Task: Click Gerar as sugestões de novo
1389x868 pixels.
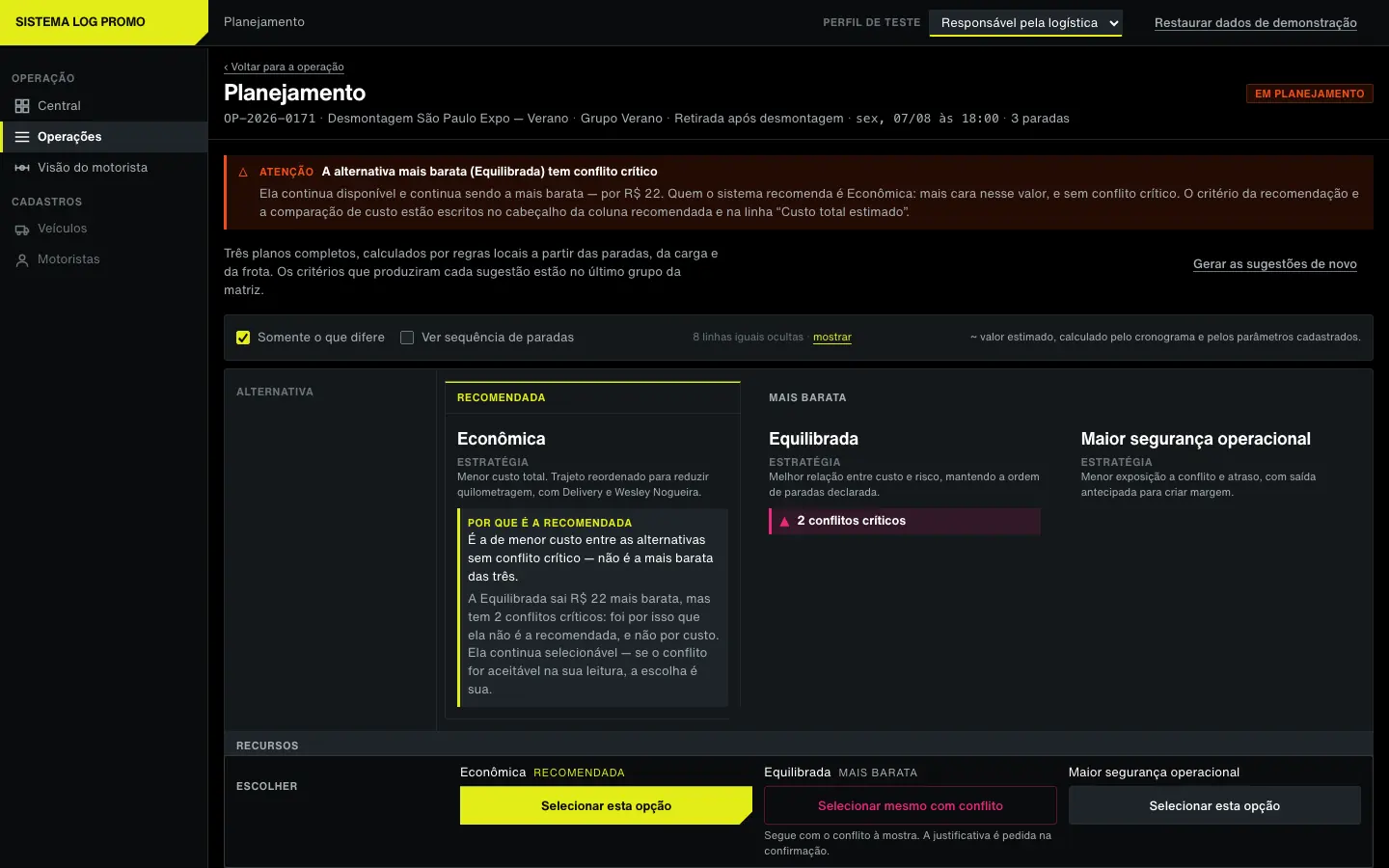Action: (x=1274, y=264)
